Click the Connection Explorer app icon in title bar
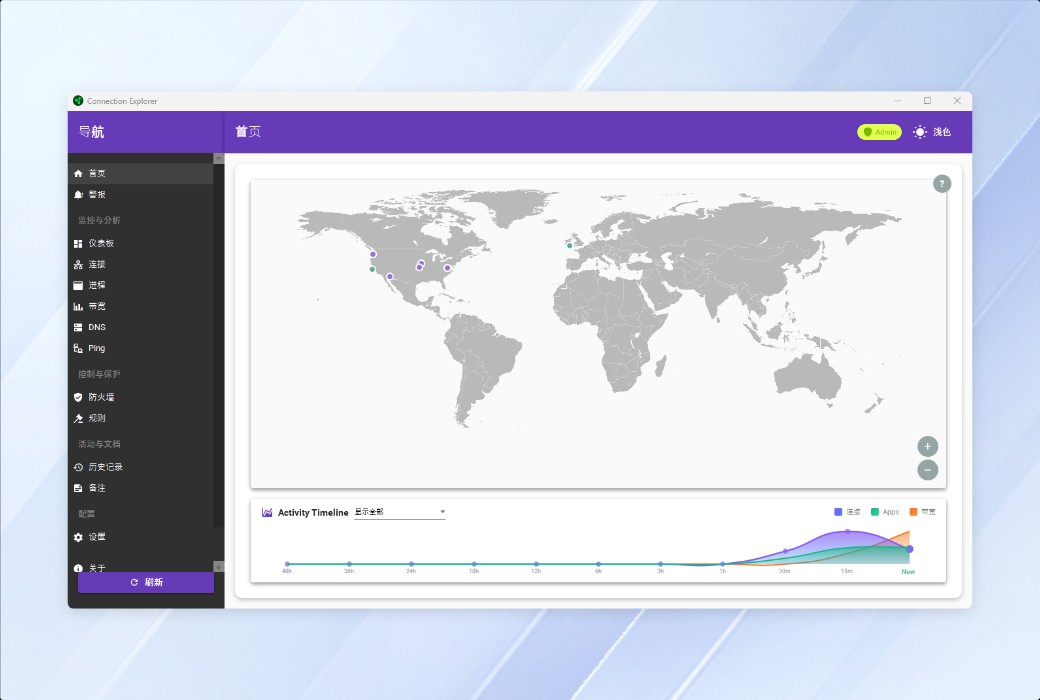 pyautogui.click(x=78, y=101)
